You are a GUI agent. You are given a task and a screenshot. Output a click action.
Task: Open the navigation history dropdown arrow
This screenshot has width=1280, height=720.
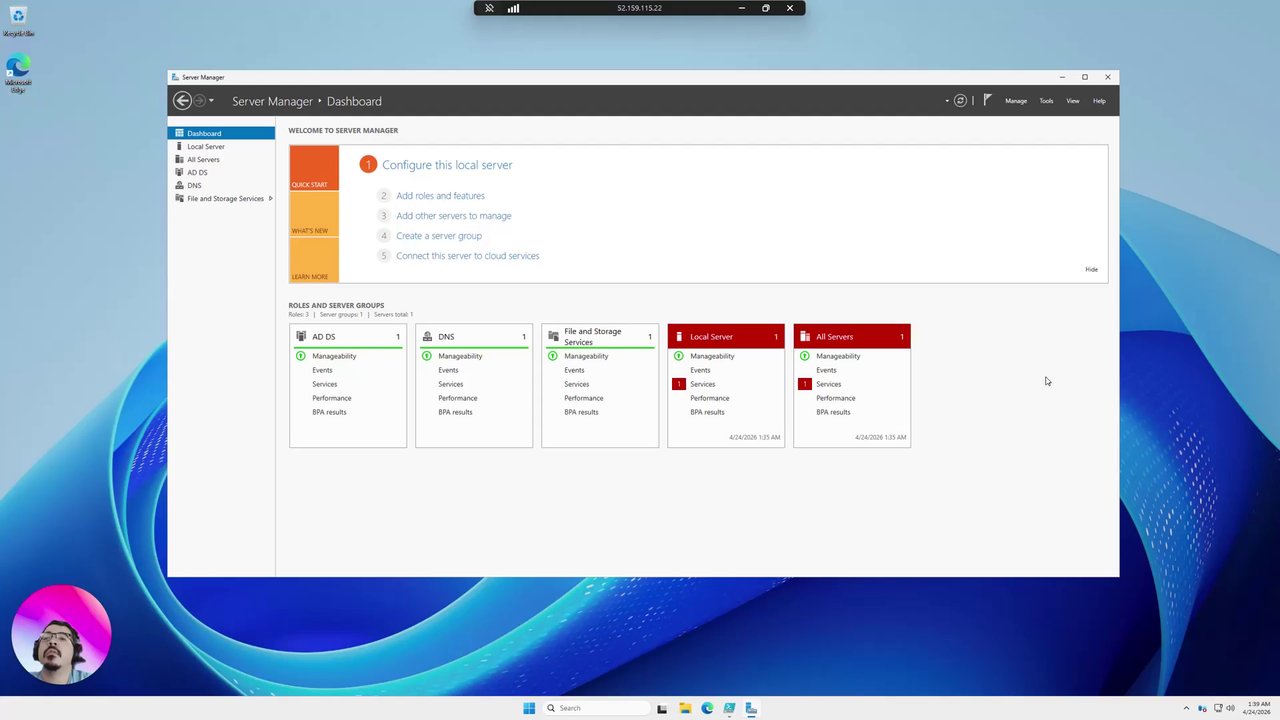coord(211,101)
